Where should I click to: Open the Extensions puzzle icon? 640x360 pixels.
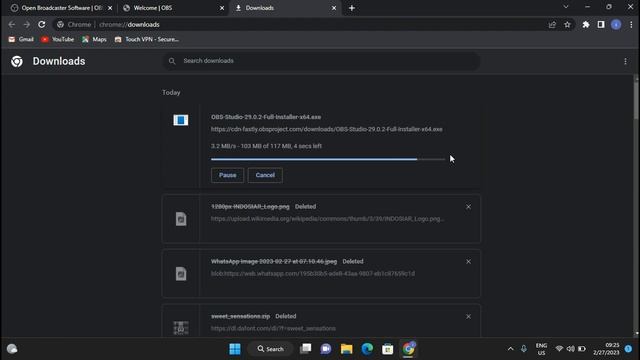586,24
